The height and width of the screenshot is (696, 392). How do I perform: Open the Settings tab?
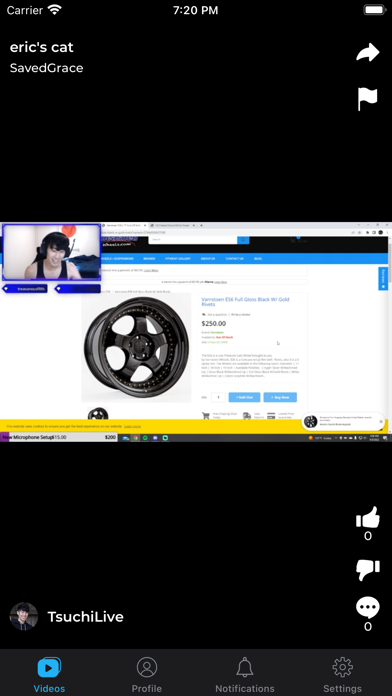click(x=342, y=675)
